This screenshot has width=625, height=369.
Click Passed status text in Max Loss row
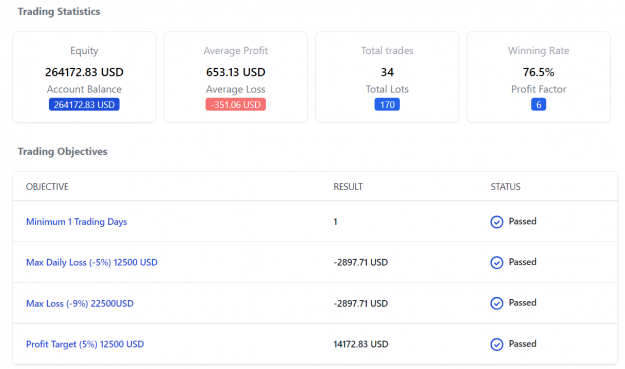[x=523, y=303]
